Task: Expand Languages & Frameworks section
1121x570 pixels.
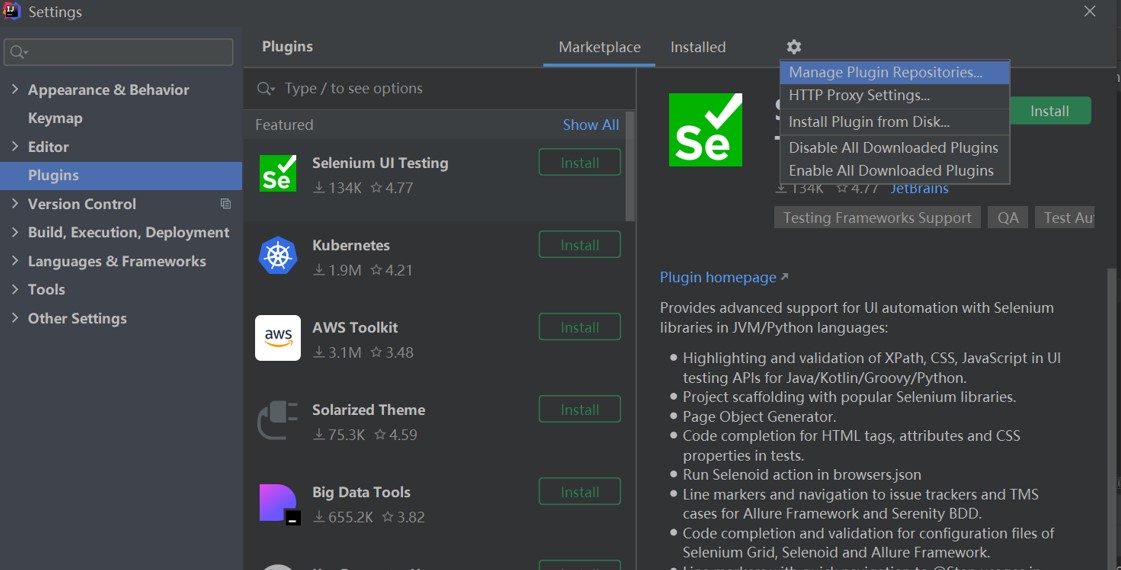Action: tap(15, 260)
